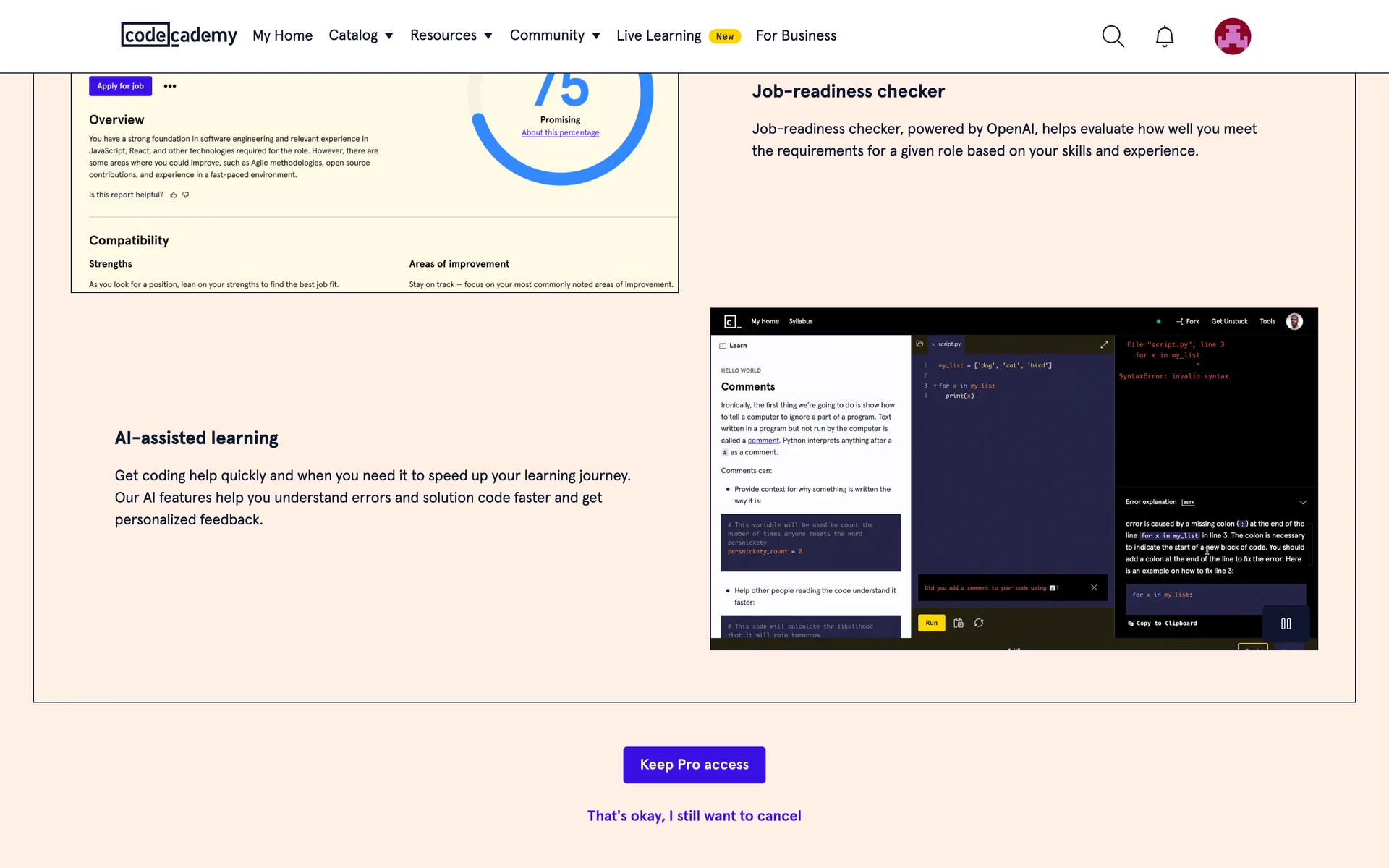Click the Codecademy logo
Viewport: 1389px width, 868px height.
pyautogui.click(x=179, y=35)
